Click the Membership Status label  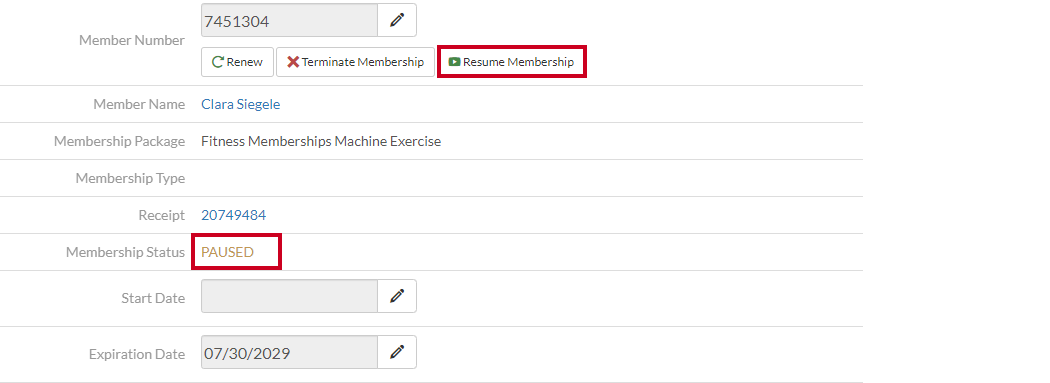click(125, 252)
